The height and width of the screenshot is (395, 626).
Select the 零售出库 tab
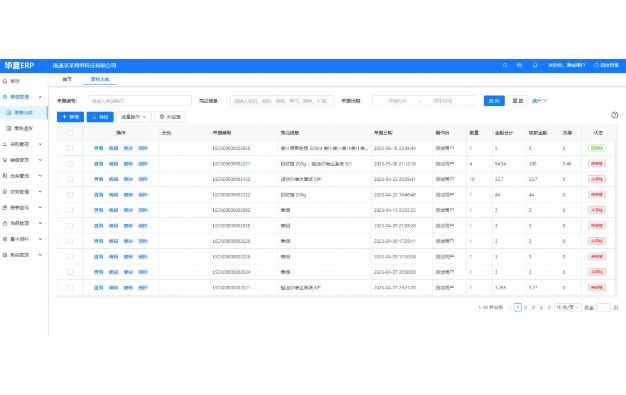click(x=100, y=79)
